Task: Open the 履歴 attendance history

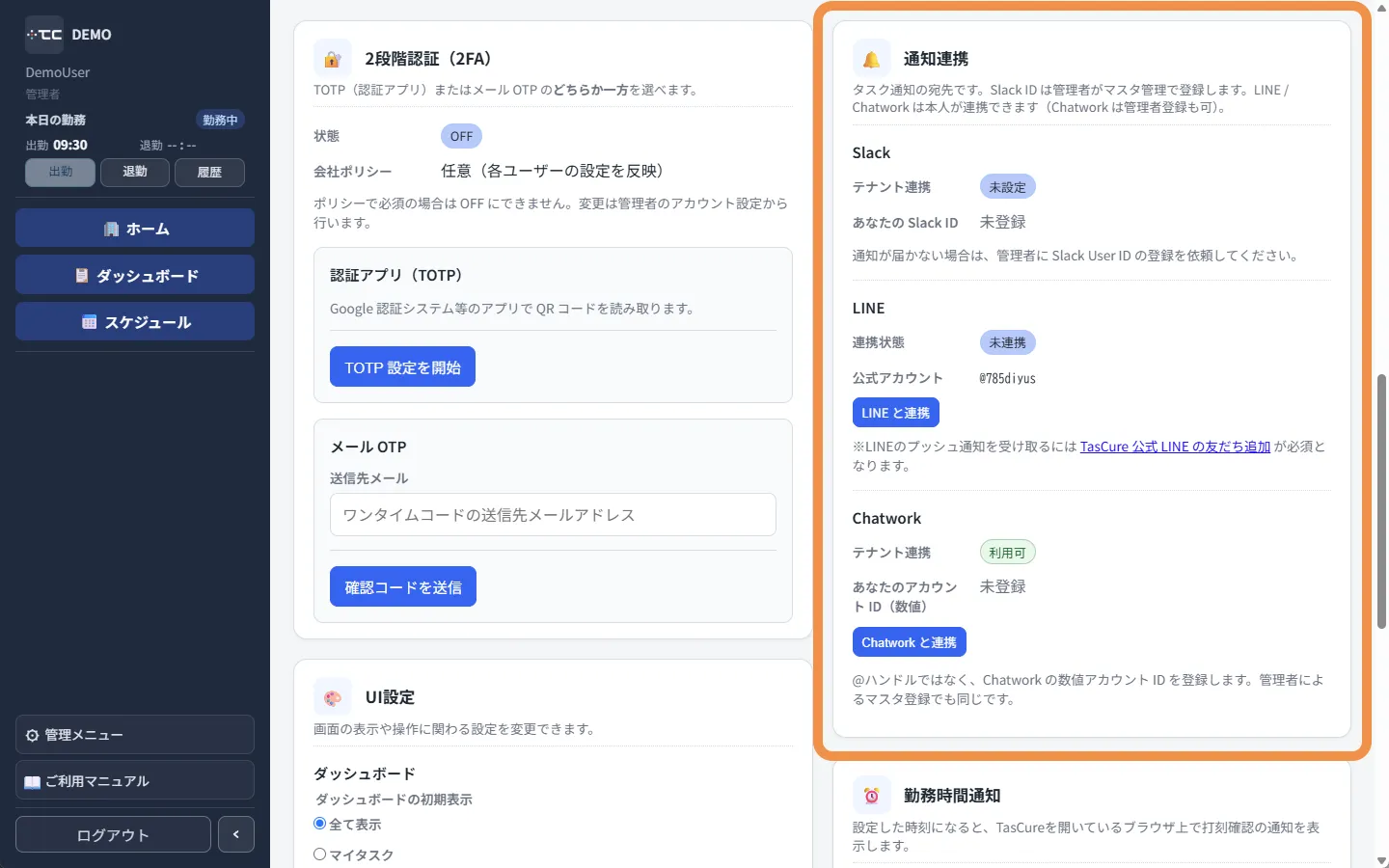Action: pyautogui.click(x=209, y=172)
